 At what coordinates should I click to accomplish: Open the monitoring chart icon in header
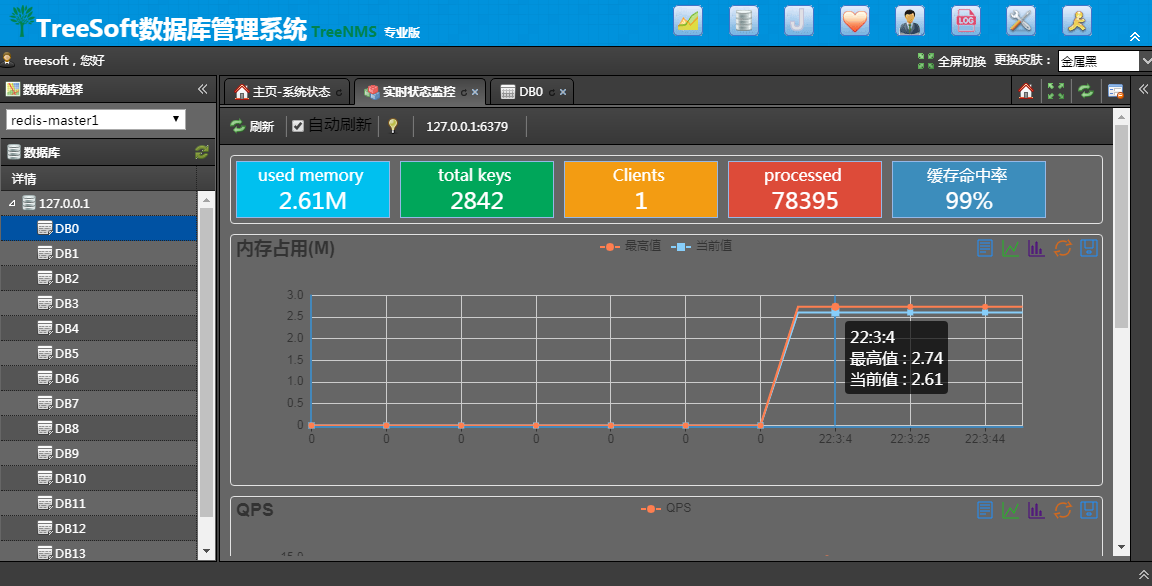click(688, 21)
